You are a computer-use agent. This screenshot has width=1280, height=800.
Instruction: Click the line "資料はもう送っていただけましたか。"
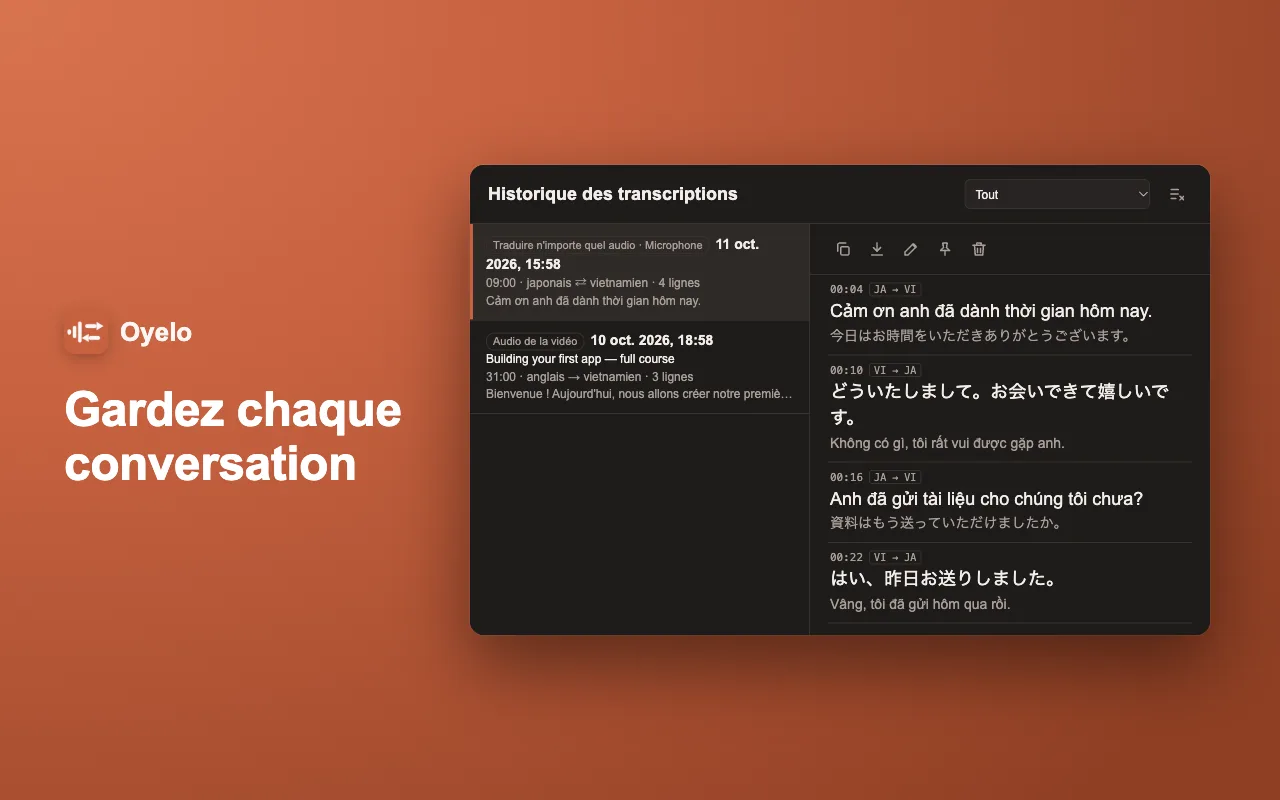tap(946, 523)
